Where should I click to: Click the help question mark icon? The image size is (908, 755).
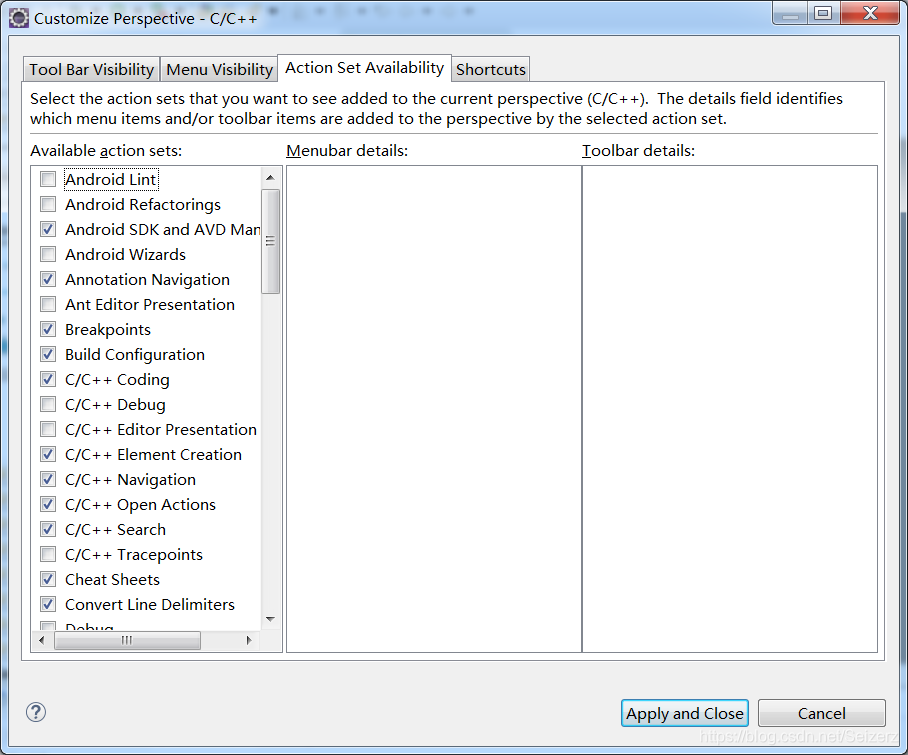point(36,712)
